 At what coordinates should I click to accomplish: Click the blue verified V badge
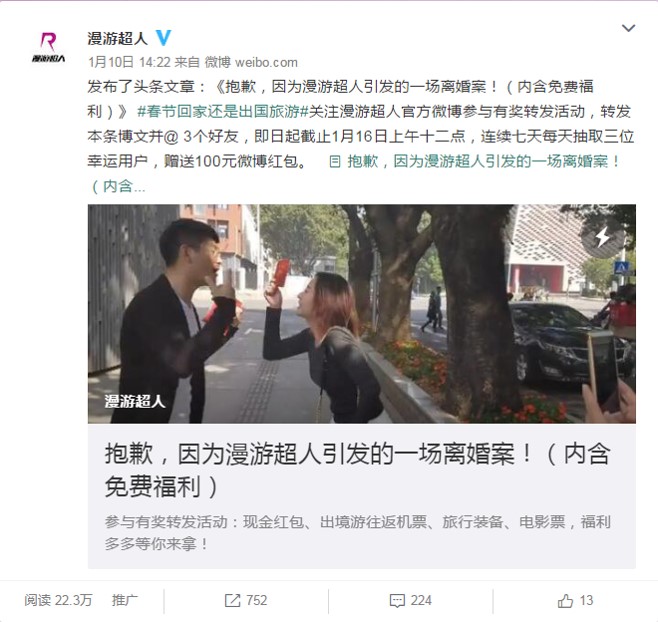164,38
